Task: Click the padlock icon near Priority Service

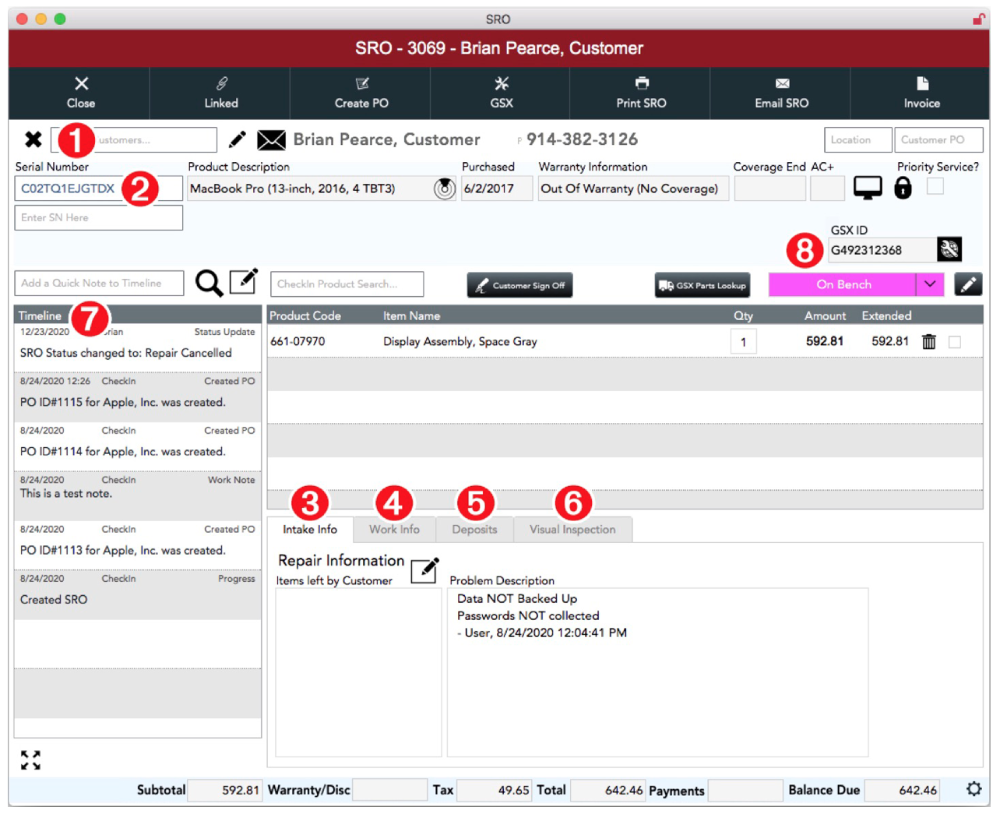Action: coord(903,188)
